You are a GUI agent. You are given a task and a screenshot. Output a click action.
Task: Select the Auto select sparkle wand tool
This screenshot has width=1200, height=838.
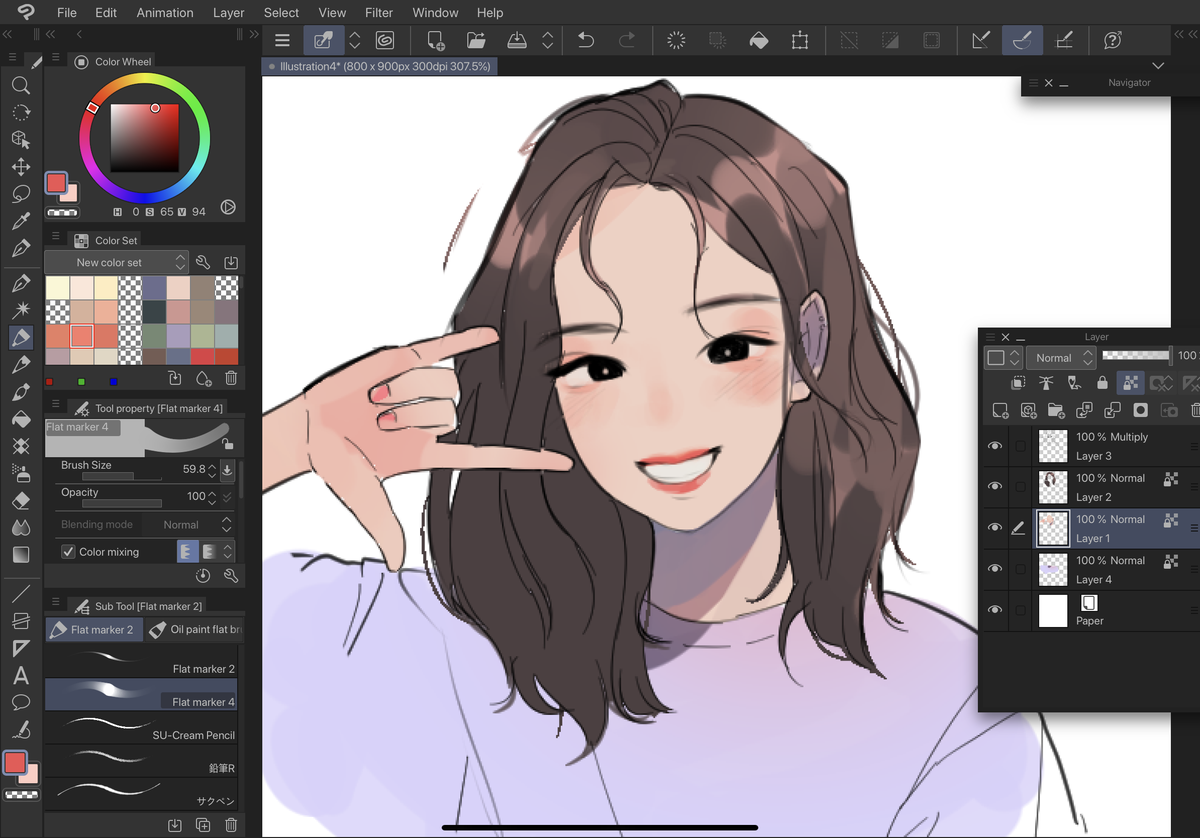(x=21, y=311)
